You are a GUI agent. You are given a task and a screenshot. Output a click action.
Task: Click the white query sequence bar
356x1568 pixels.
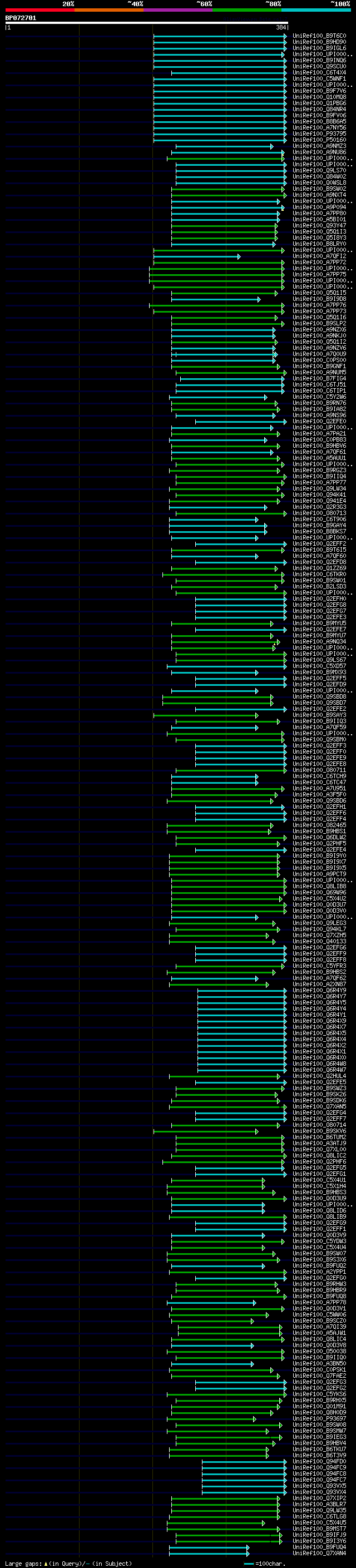(x=147, y=23)
